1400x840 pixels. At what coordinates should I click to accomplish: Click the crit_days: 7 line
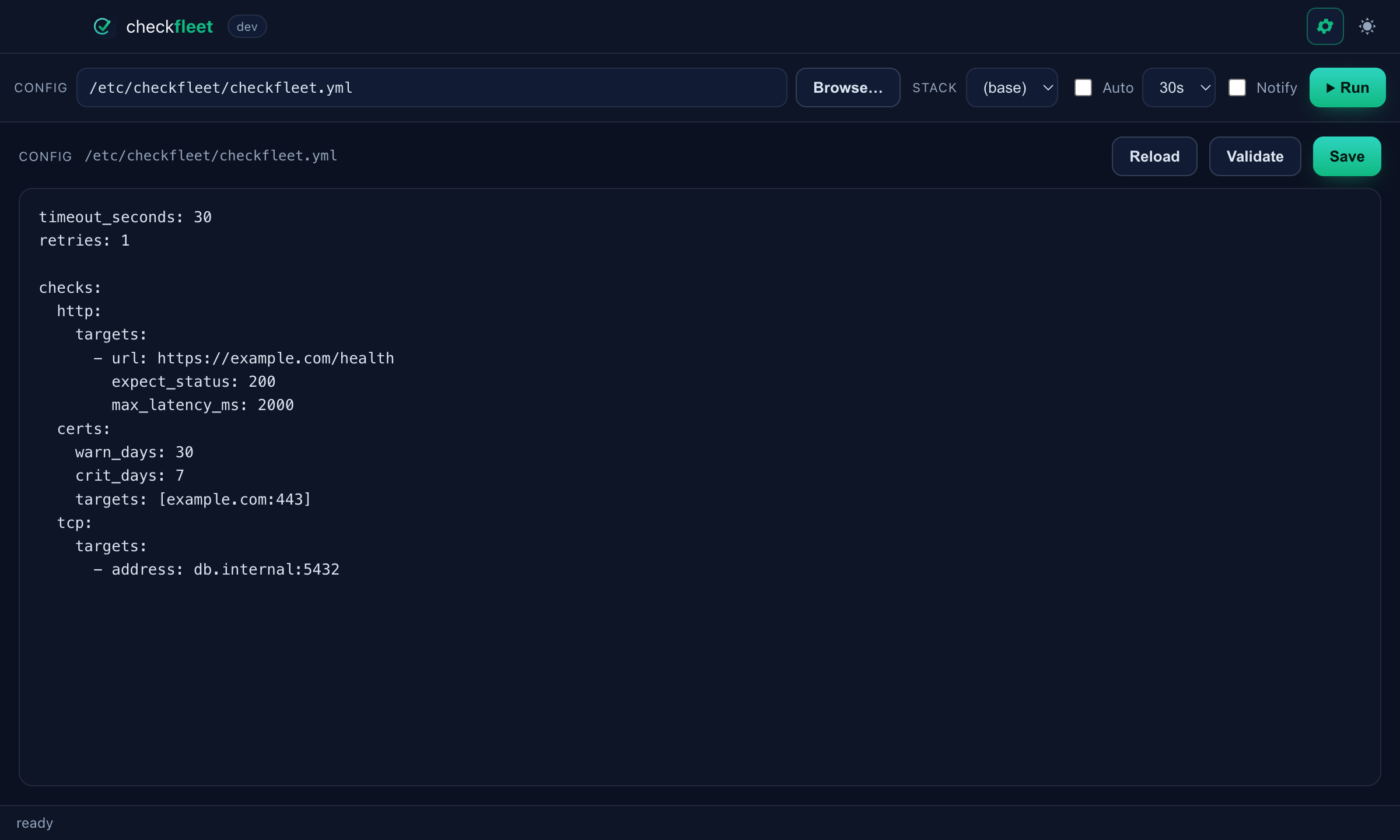[129, 475]
